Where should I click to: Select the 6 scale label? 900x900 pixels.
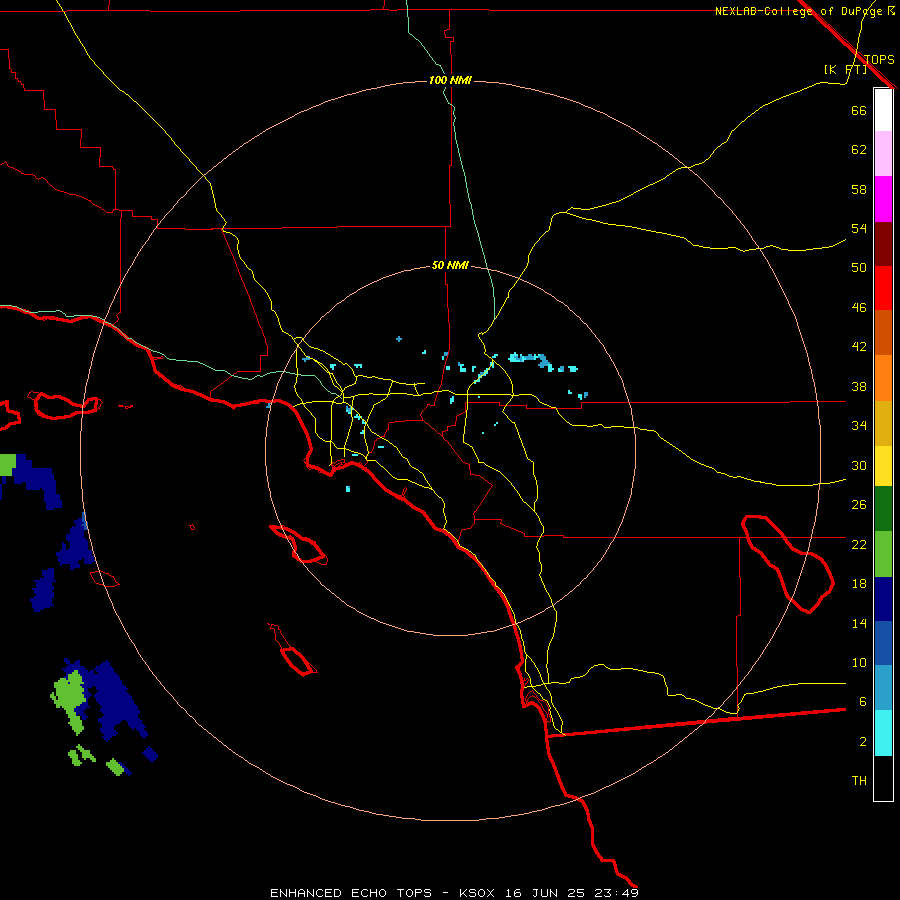863,702
